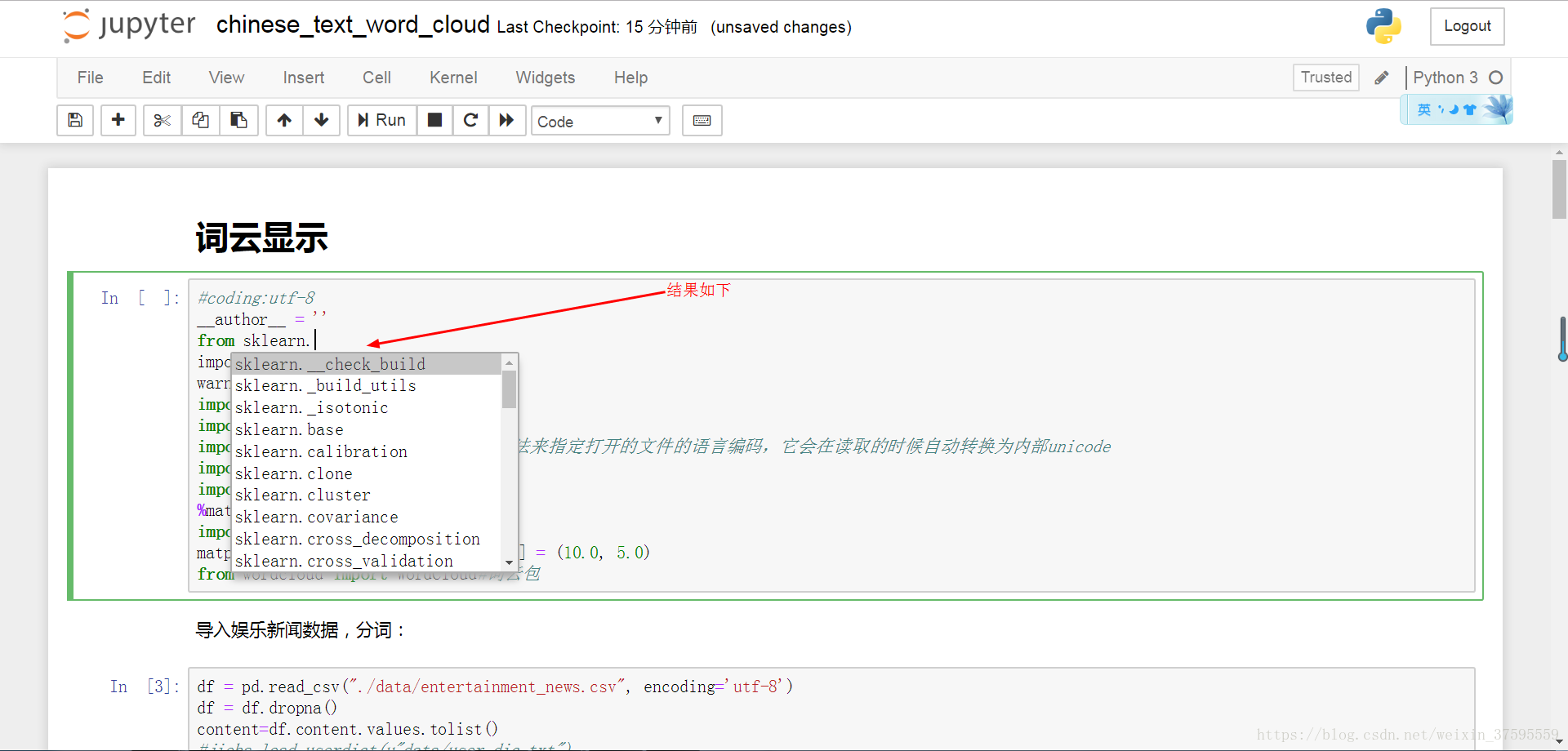The width and height of the screenshot is (1568, 751).
Task: Toggle Chinese/English input on the IME bar
Action: click(1424, 109)
